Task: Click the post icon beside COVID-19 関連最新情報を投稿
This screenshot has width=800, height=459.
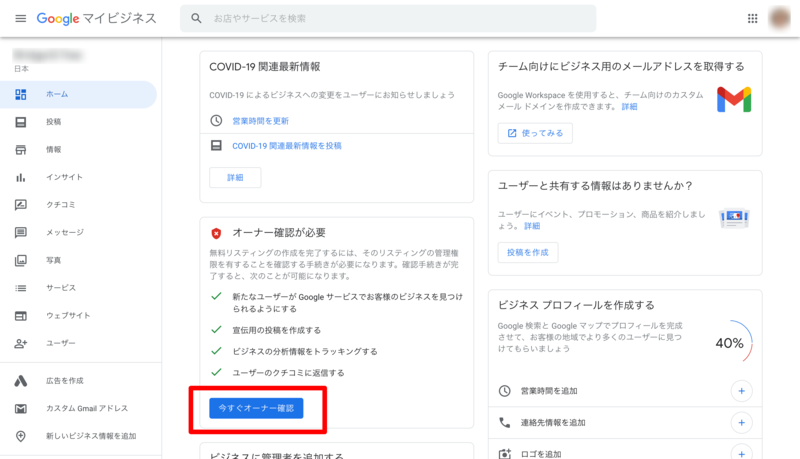Action: click(216, 145)
